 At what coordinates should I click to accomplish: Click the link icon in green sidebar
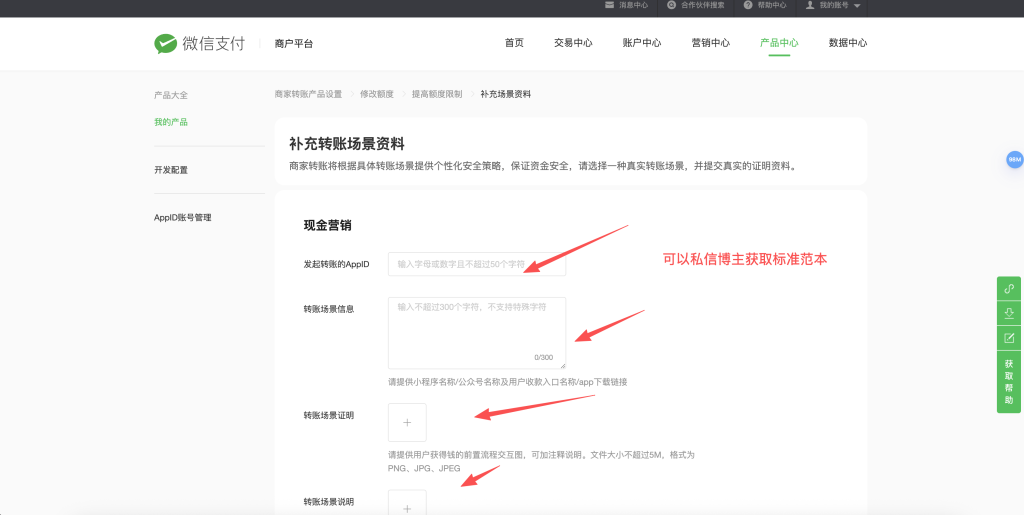1009,289
